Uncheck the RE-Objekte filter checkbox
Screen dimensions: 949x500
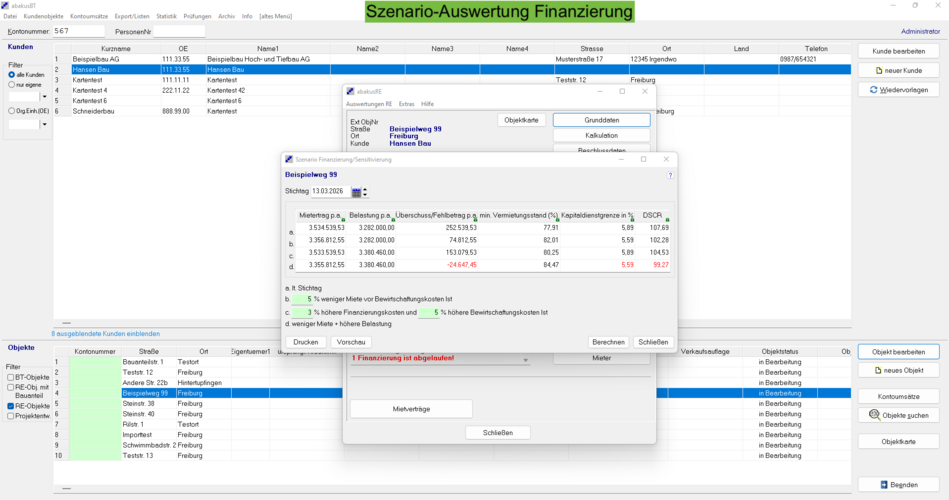11,406
